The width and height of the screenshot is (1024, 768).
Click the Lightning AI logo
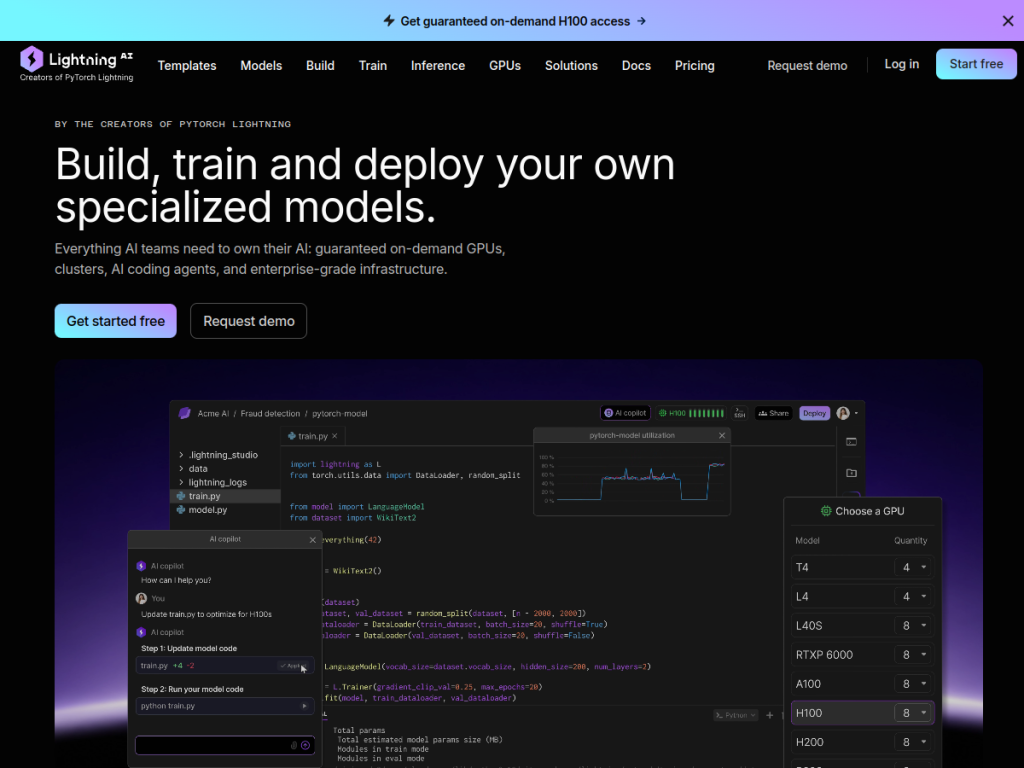[76, 64]
